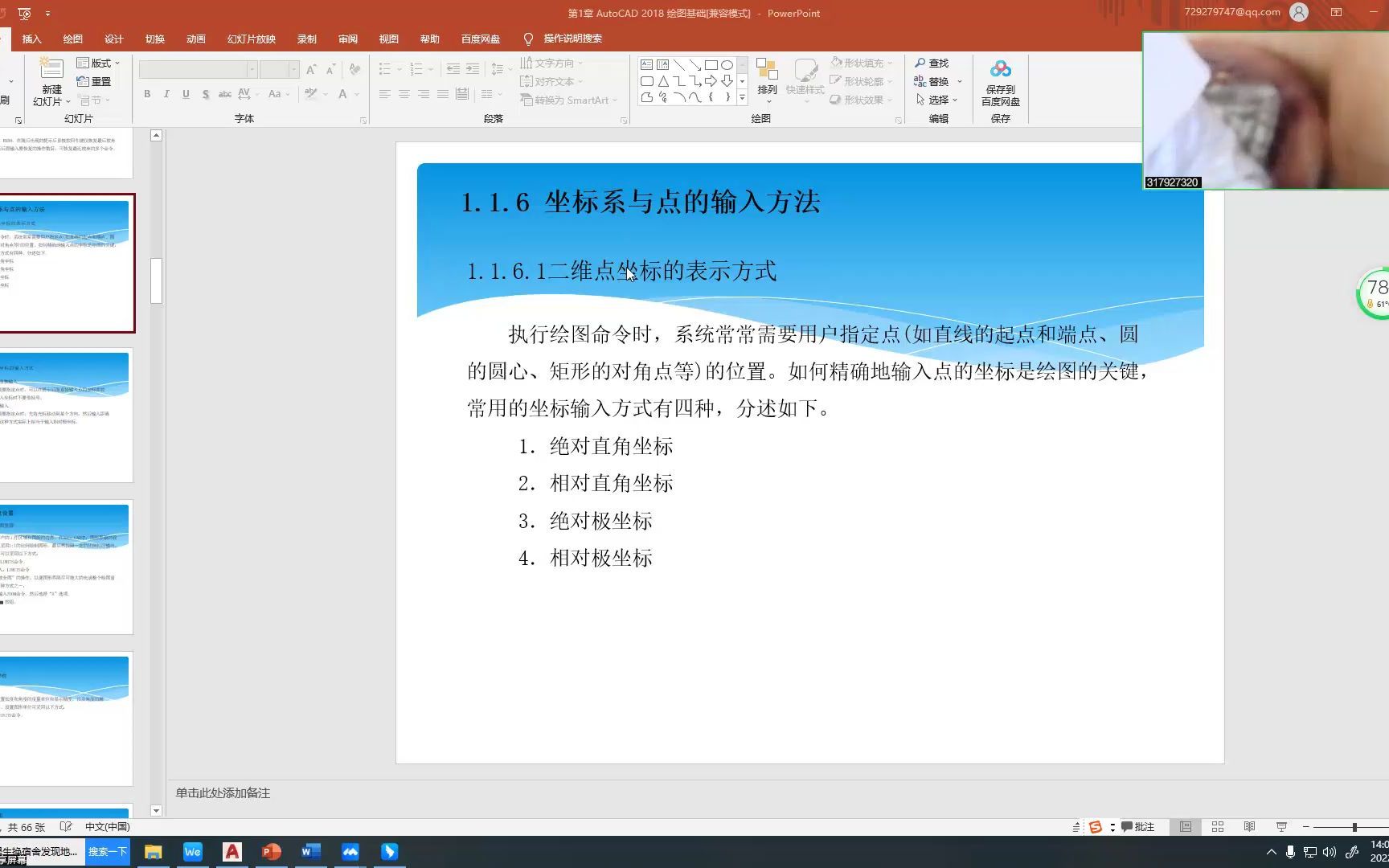Select the oval shape from the drawing gallery

click(727, 64)
